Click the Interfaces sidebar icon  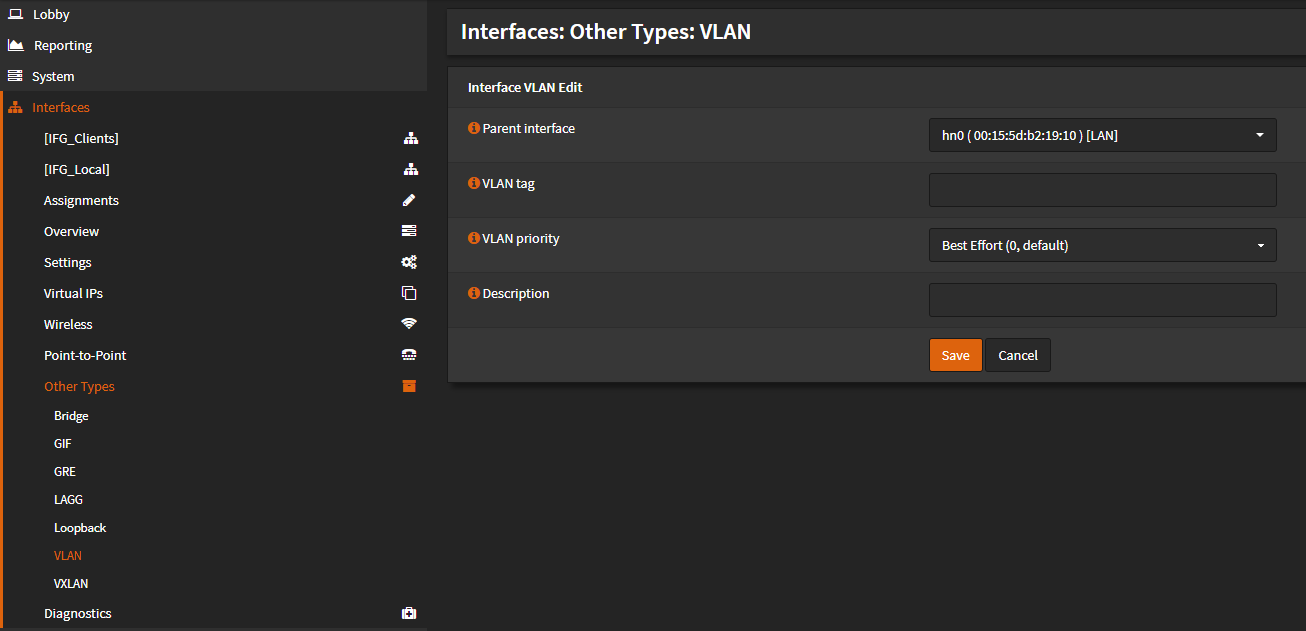pyautogui.click(x=15, y=107)
